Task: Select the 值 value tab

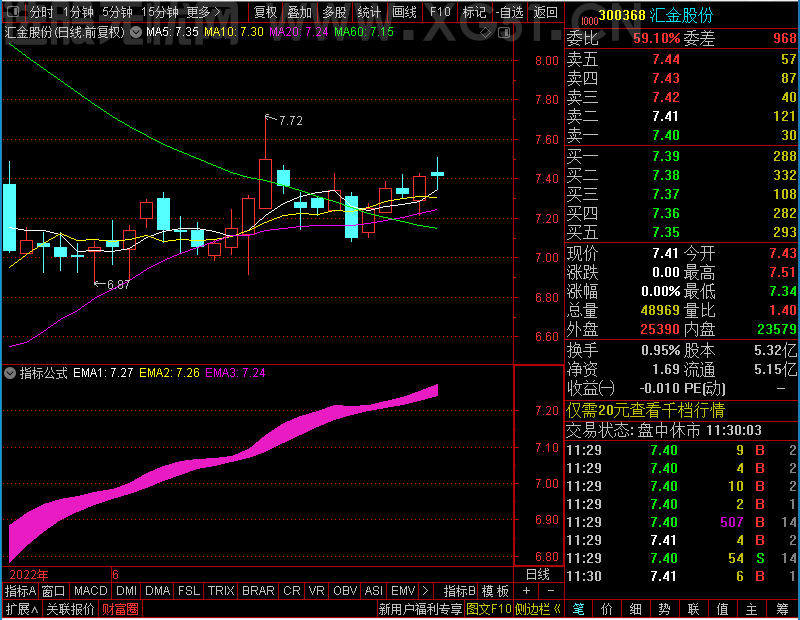Action: 722,609
